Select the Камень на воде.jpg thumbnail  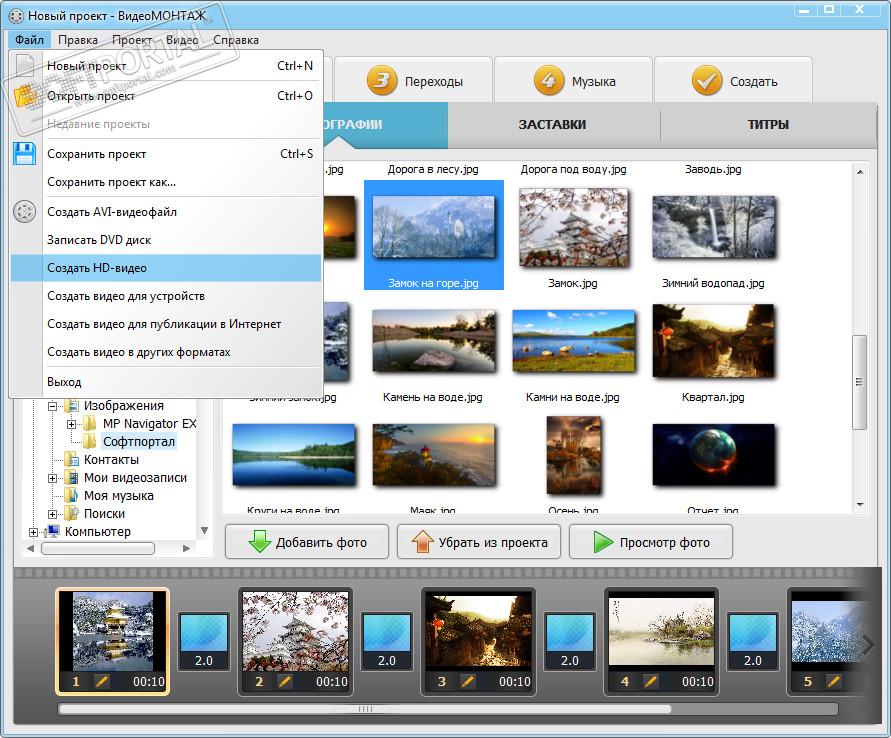coord(434,341)
